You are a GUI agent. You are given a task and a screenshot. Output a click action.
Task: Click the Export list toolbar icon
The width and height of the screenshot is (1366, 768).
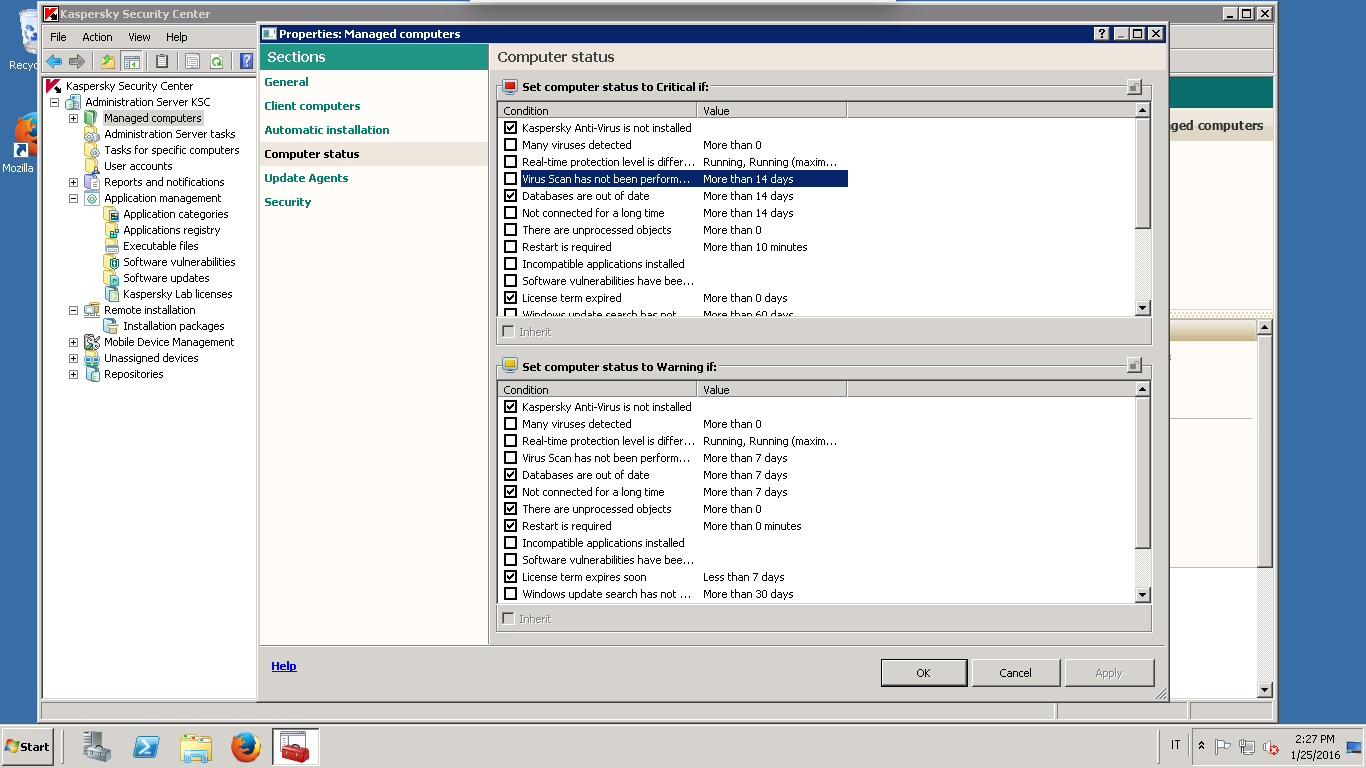click(192, 62)
